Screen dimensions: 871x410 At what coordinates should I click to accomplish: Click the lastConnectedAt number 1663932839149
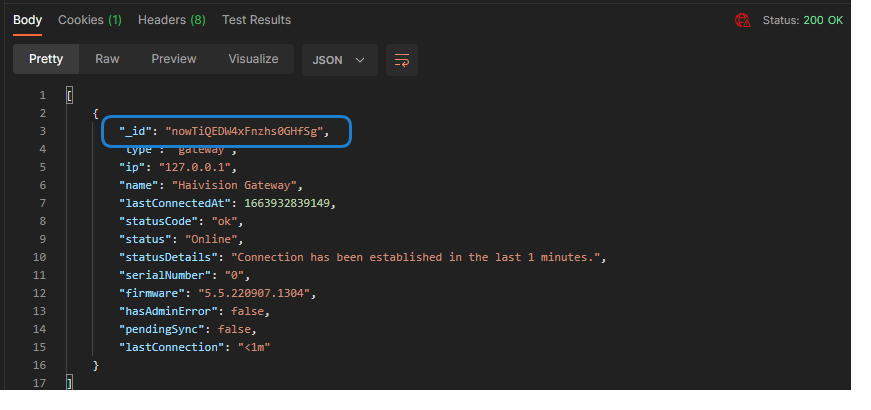coord(289,203)
